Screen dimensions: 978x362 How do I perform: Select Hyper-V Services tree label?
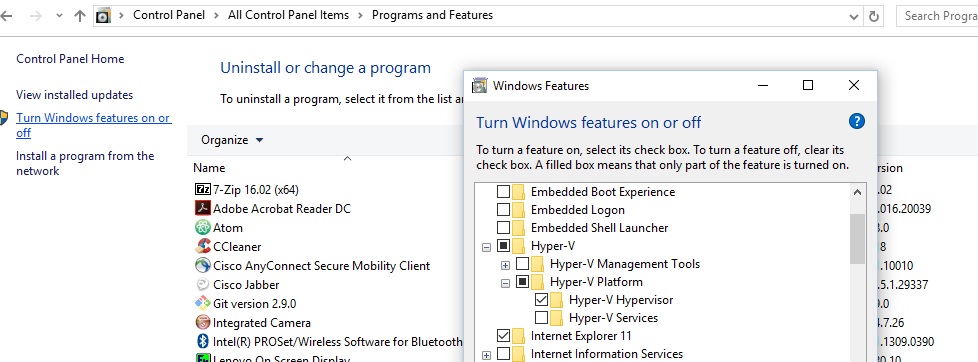(x=613, y=318)
